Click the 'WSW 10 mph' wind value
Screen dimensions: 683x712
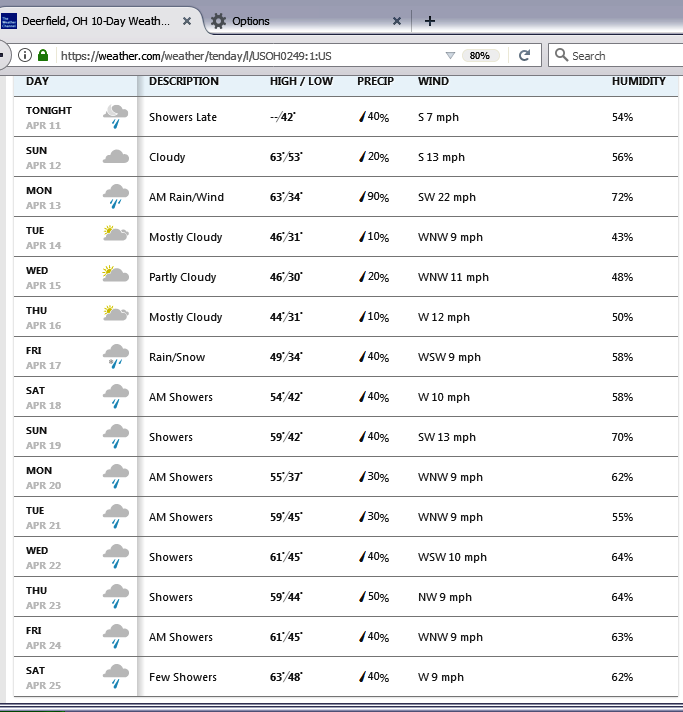point(452,557)
